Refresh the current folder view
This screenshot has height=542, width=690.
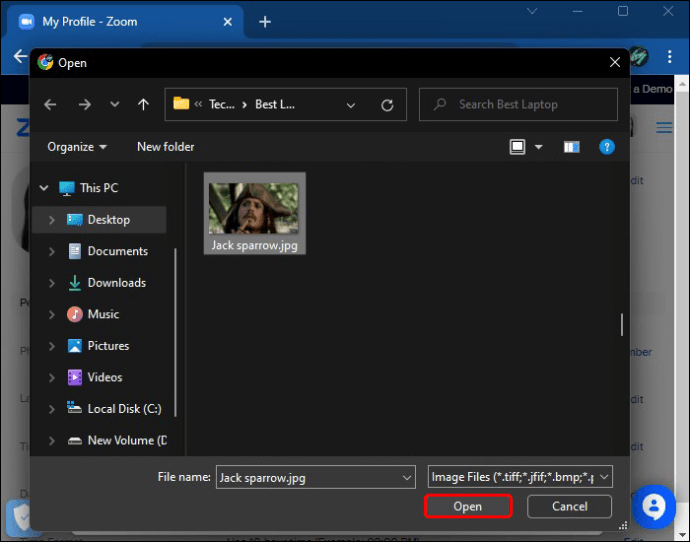point(387,104)
